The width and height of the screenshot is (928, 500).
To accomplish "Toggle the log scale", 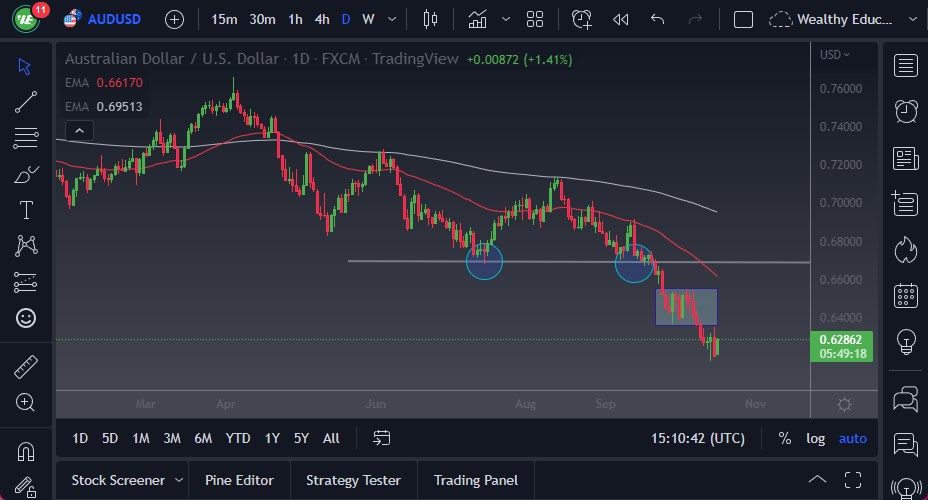I will click(816, 438).
